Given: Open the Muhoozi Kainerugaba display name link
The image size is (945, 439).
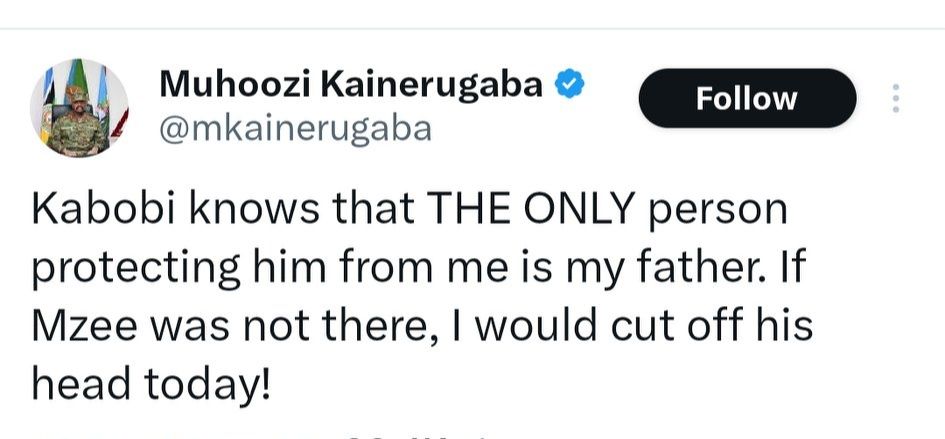Looking at the screenshot, I should [x=351, y=87].
